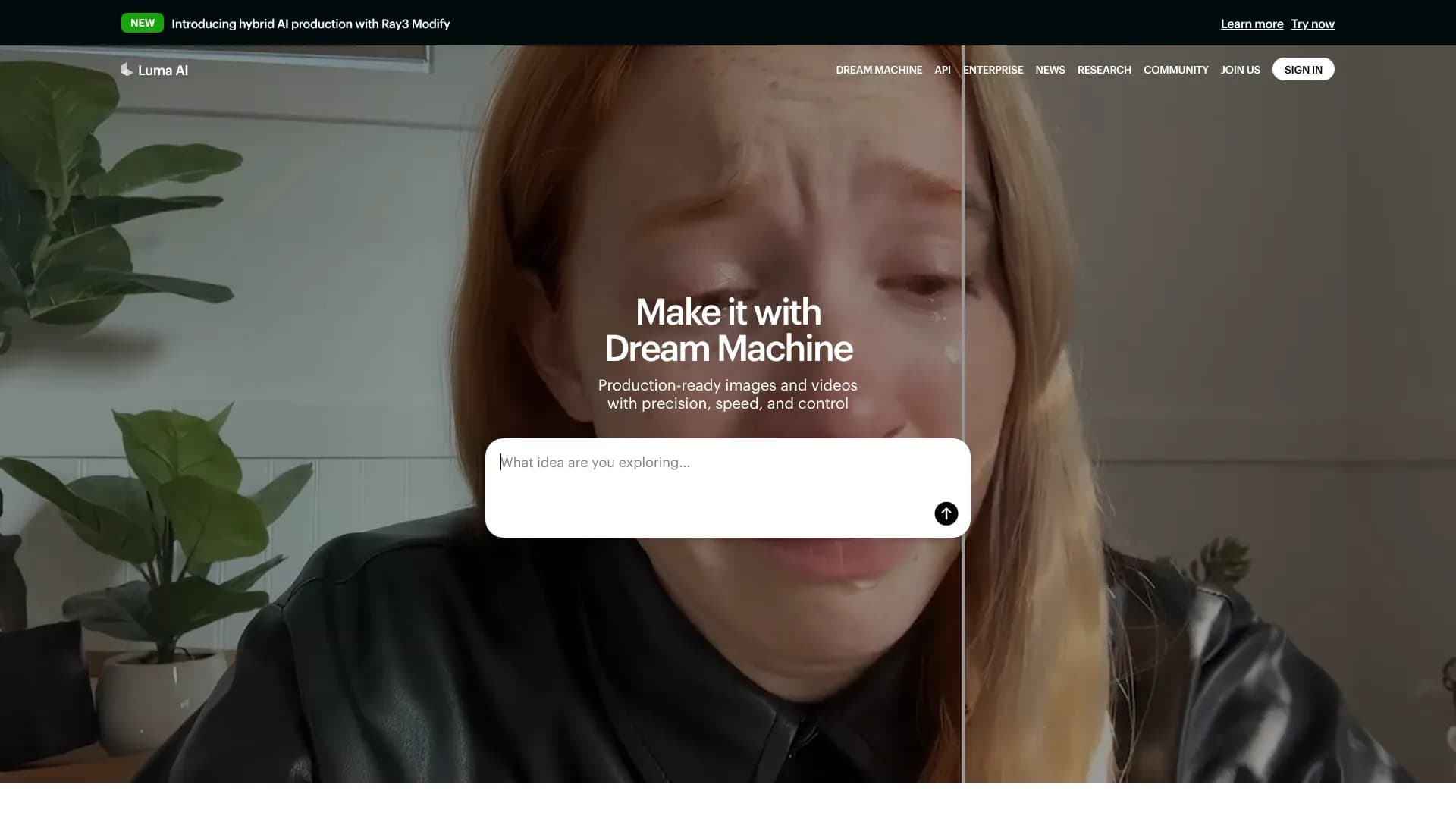1456x819 pixels.
Task: Open the Learn more link
Action: click(x=1251, y=24)
